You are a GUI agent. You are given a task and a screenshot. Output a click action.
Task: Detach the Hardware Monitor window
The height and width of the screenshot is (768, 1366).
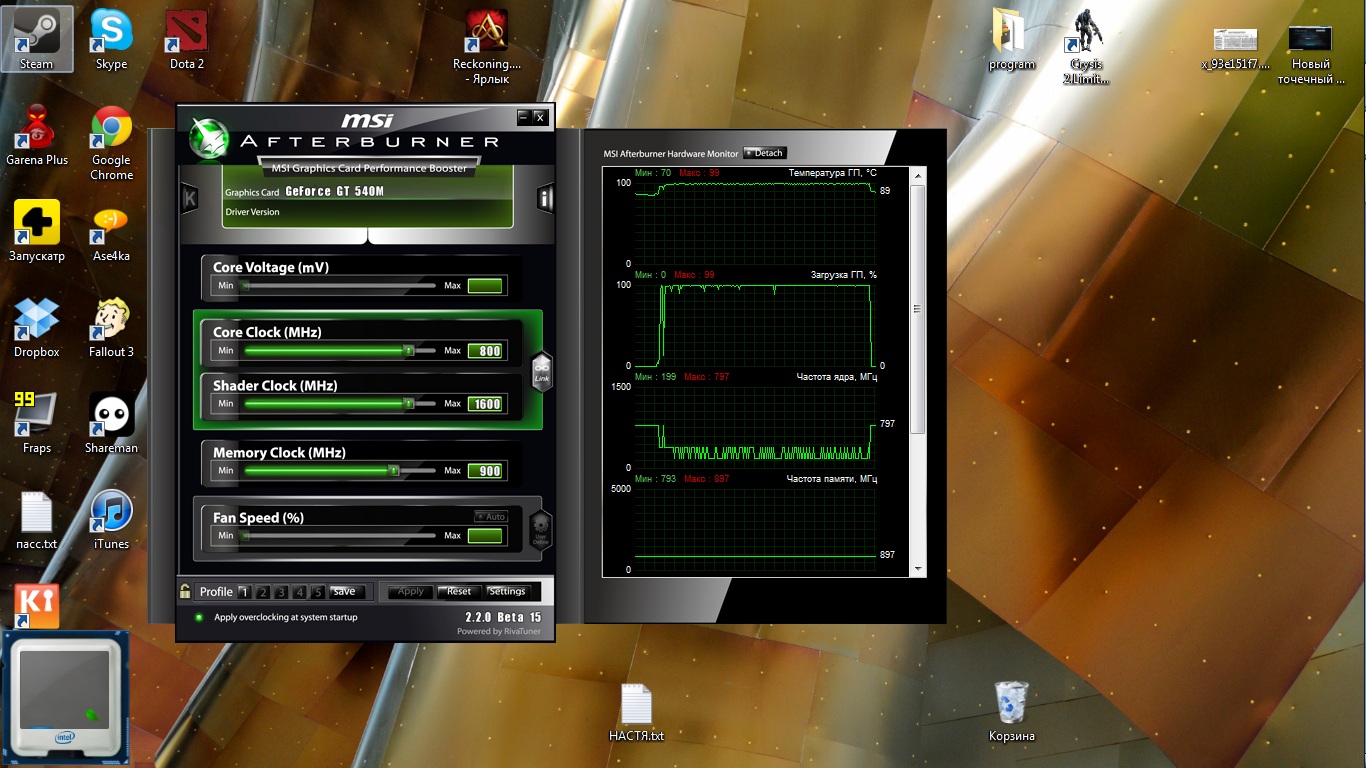[765, 153]
